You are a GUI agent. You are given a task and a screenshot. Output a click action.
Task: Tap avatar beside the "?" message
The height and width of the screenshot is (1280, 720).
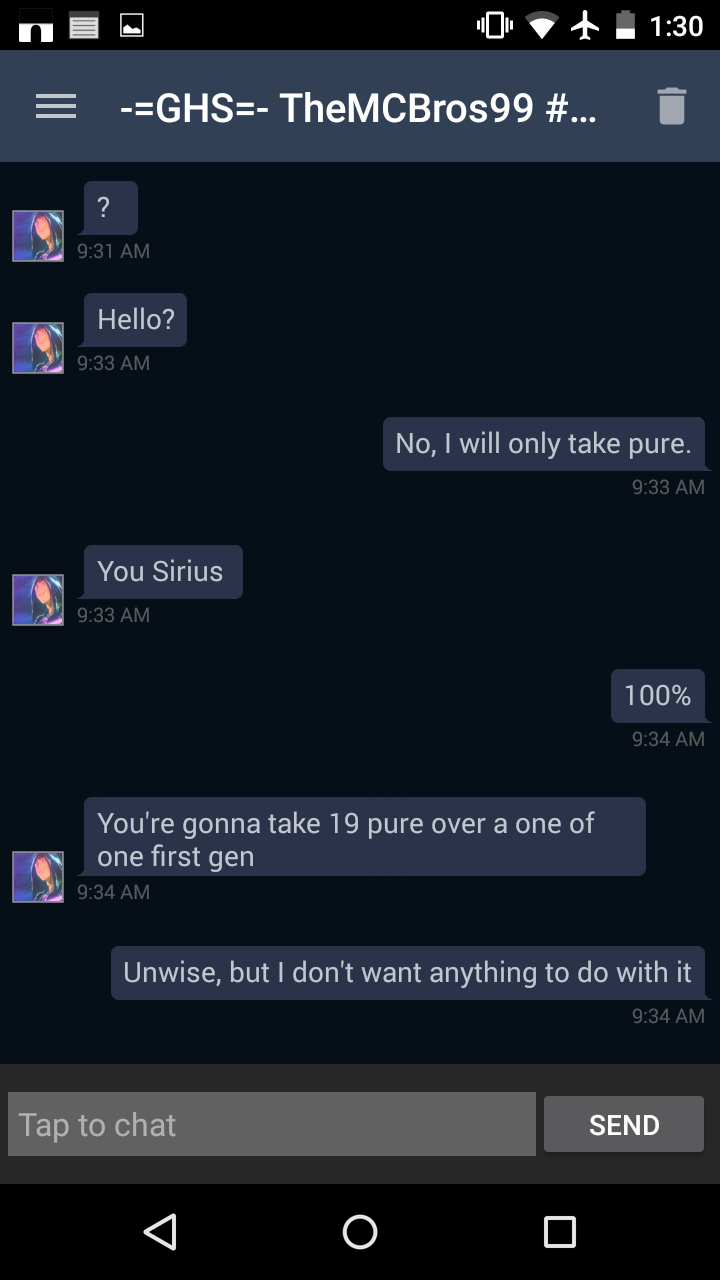pyautogui.click(x=38, y=236)
